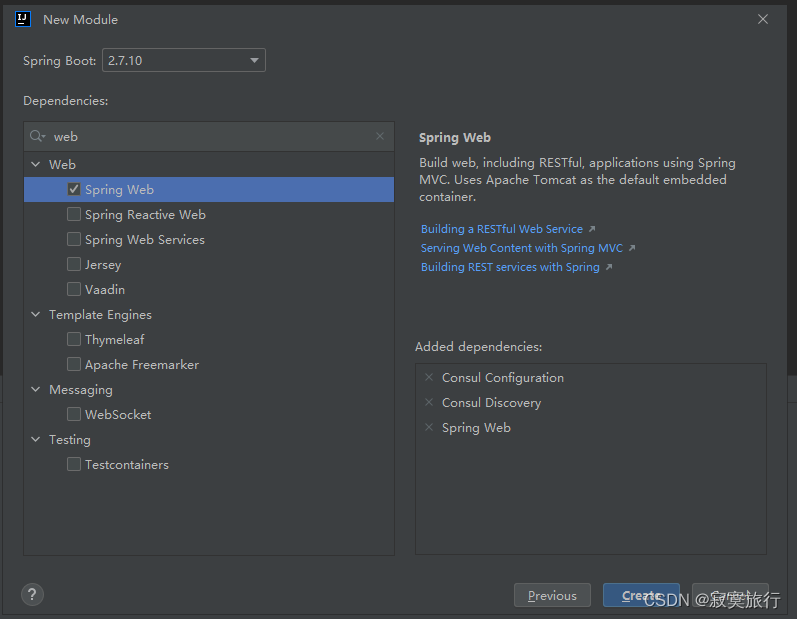Open the help question mark button

32,594
